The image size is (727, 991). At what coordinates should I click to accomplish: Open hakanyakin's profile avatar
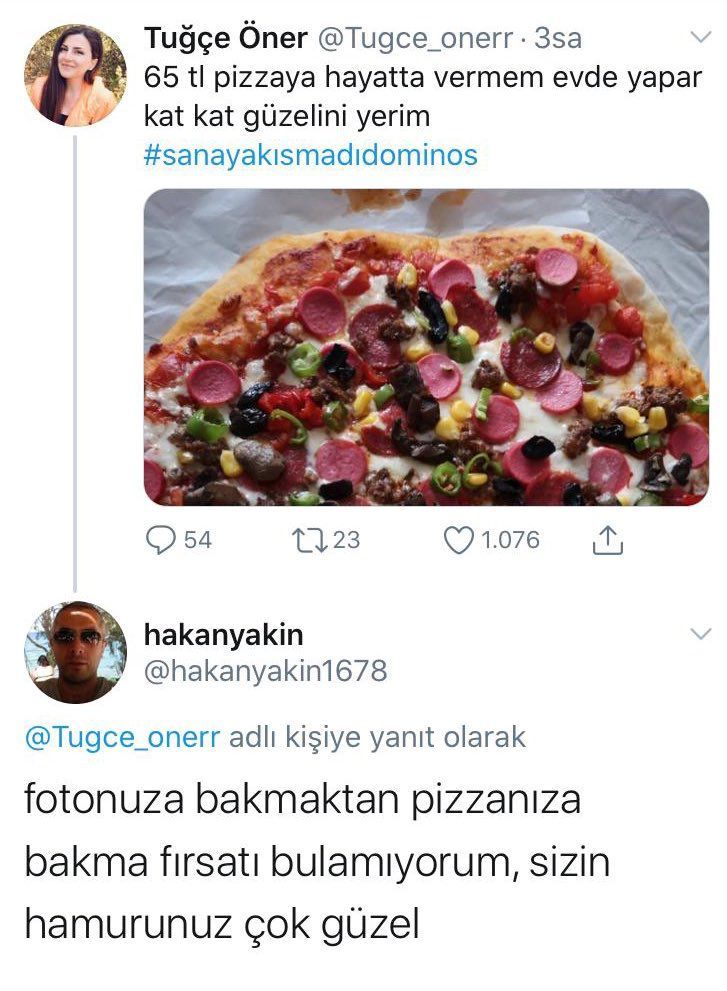[x=75, y=652]
